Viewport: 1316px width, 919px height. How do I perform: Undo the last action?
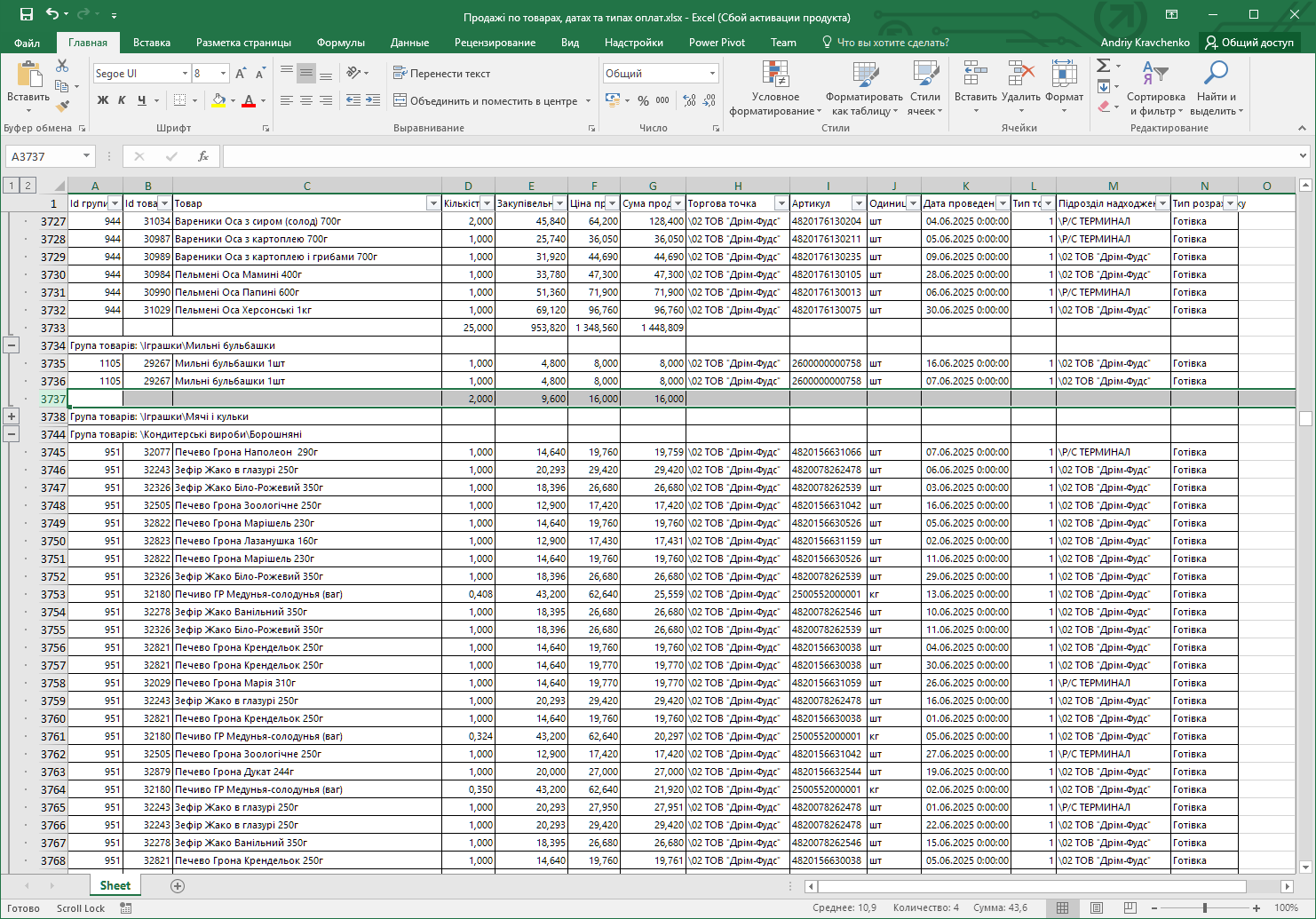[53, 14]
